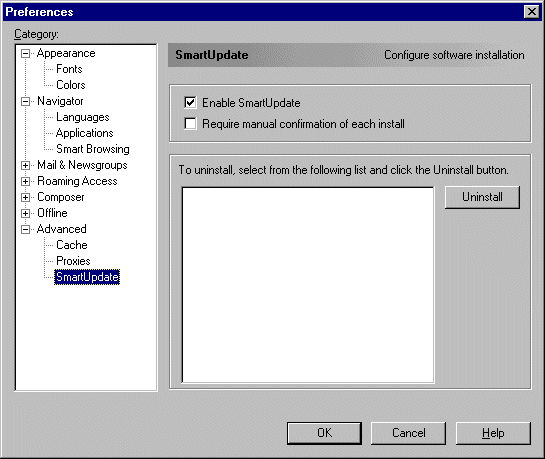Select Fonts in the category tree
The height and width of the screenshot is (459, 545).
[69, 69]
